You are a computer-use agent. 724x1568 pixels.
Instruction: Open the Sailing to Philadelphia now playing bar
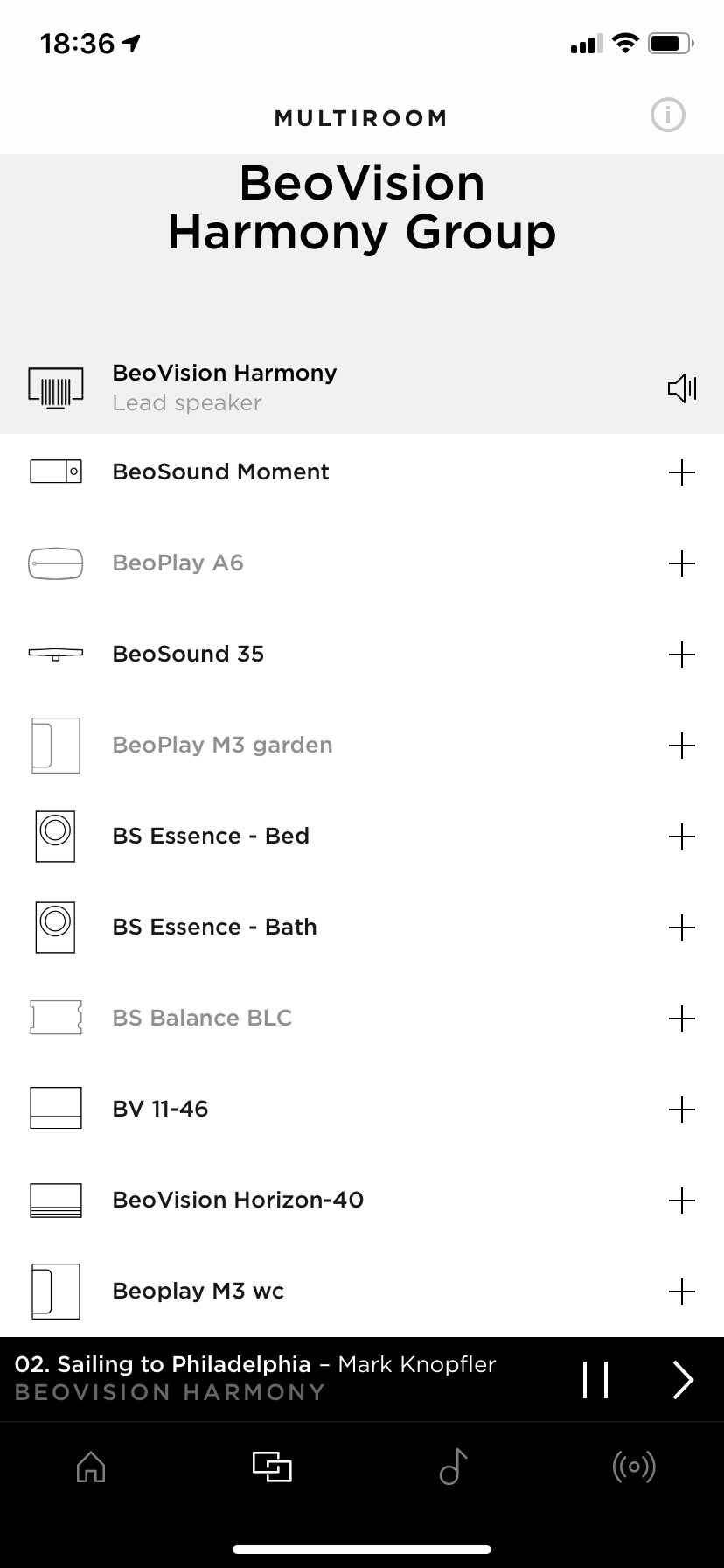262,1378
